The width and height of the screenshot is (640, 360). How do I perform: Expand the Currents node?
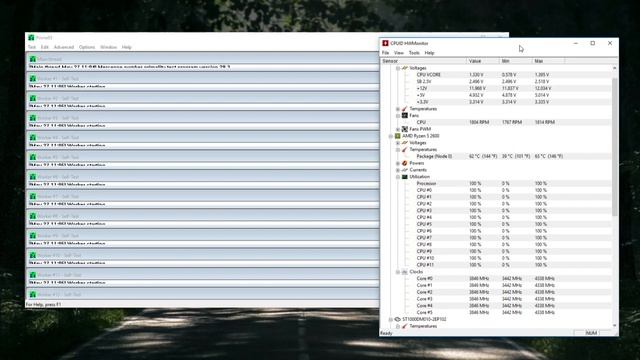click(398, 170)
